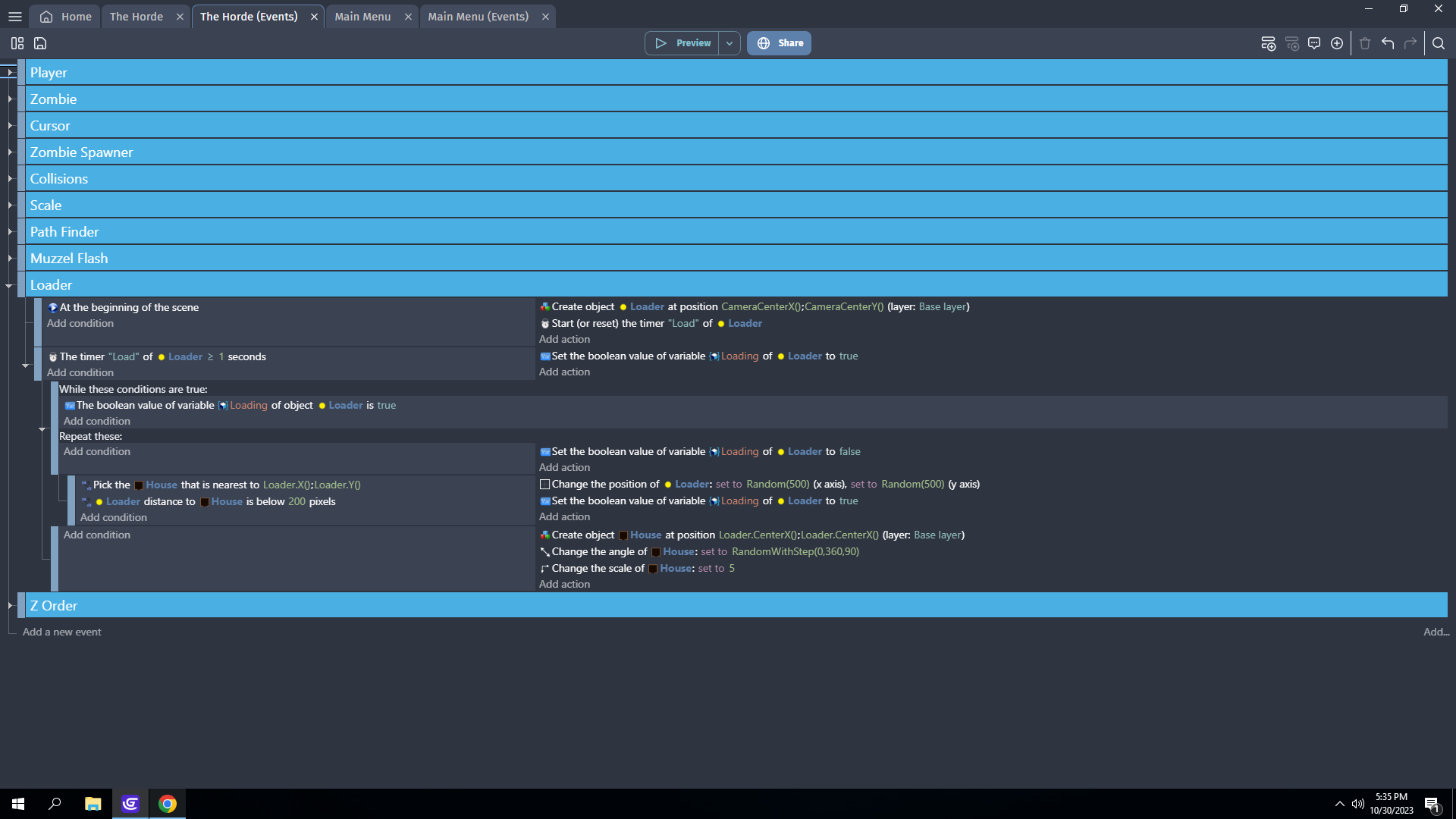Open The Horde scene tab
The image size is (1456, 819).
136,16
